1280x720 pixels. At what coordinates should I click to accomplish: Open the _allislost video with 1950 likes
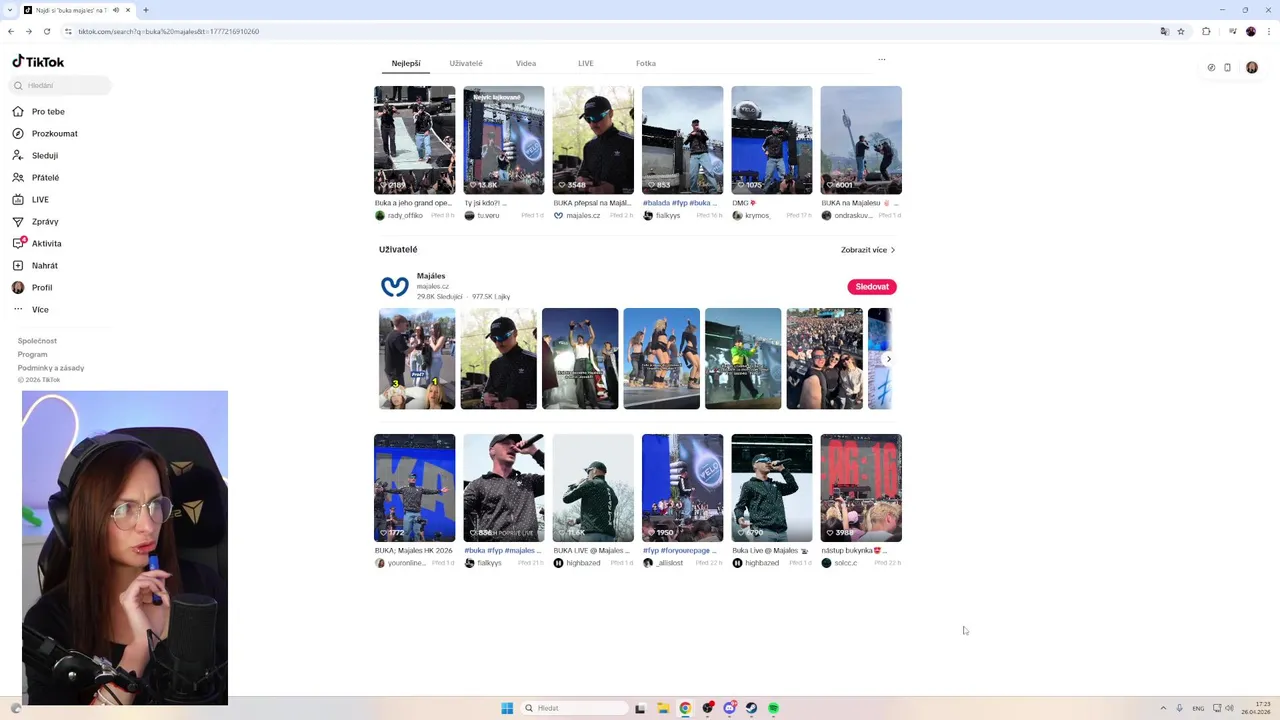[682, 488]
